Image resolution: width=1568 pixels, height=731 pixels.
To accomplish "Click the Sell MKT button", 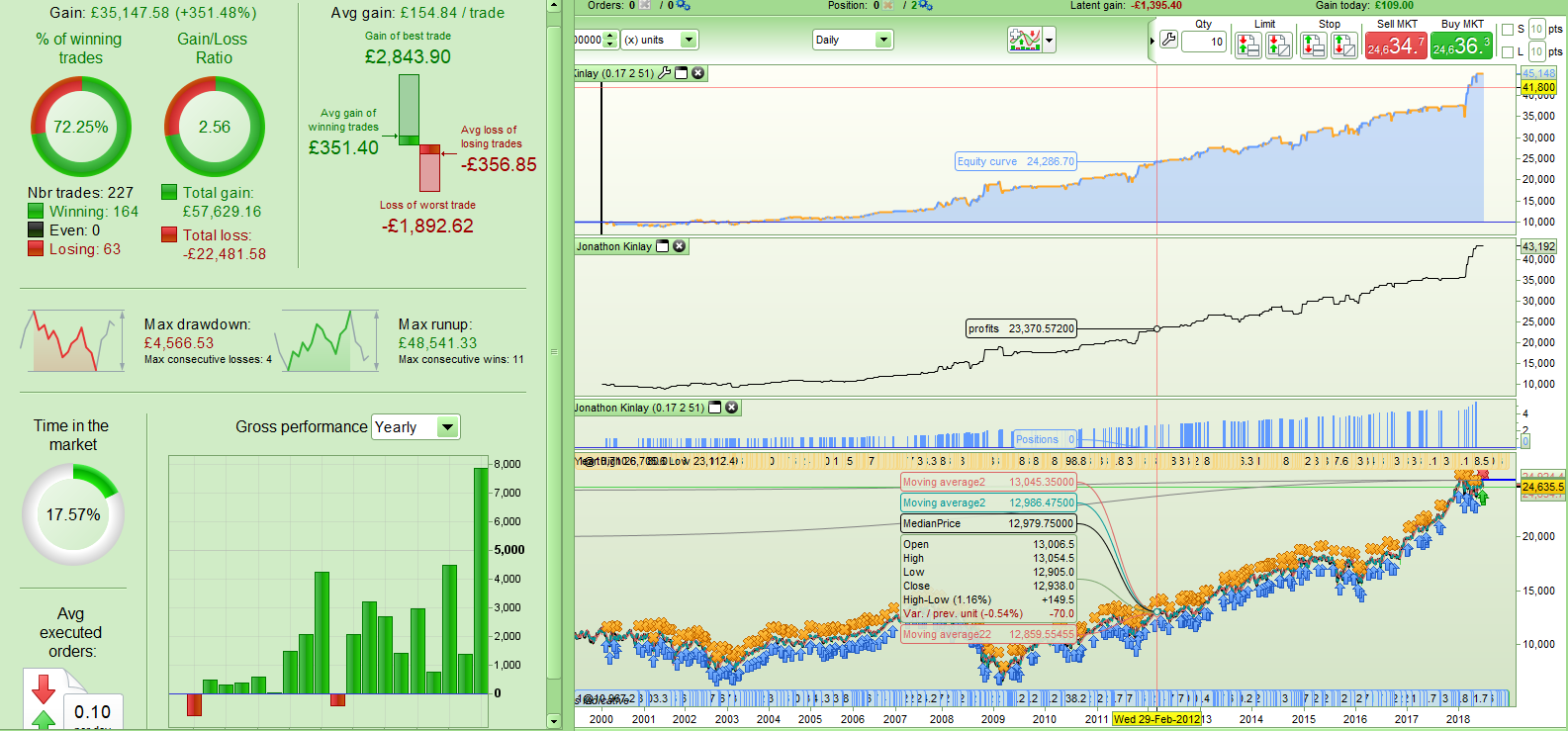I will [x=1396, y=46].
